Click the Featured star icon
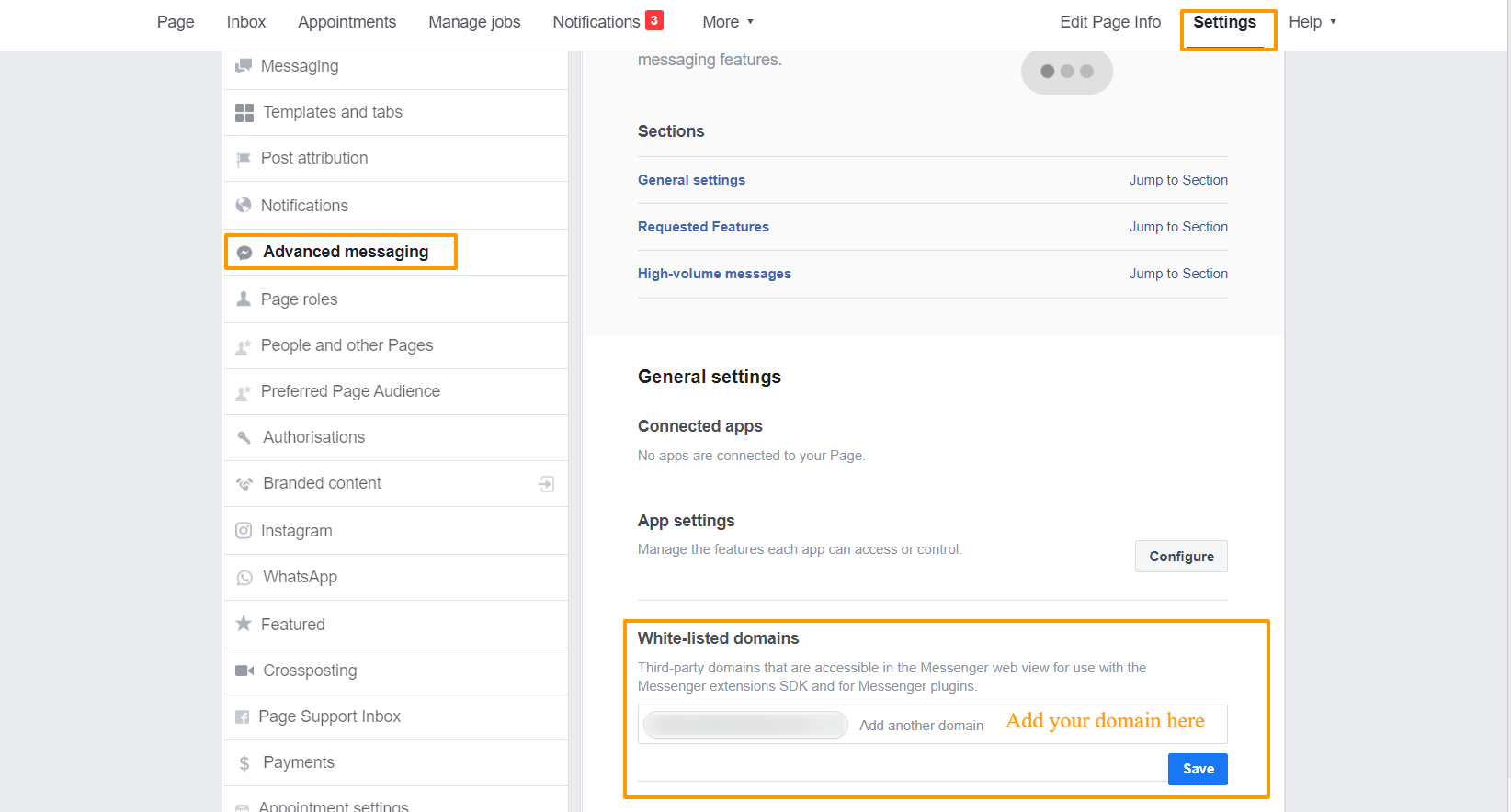1511x812 pixels. point(244,624)
